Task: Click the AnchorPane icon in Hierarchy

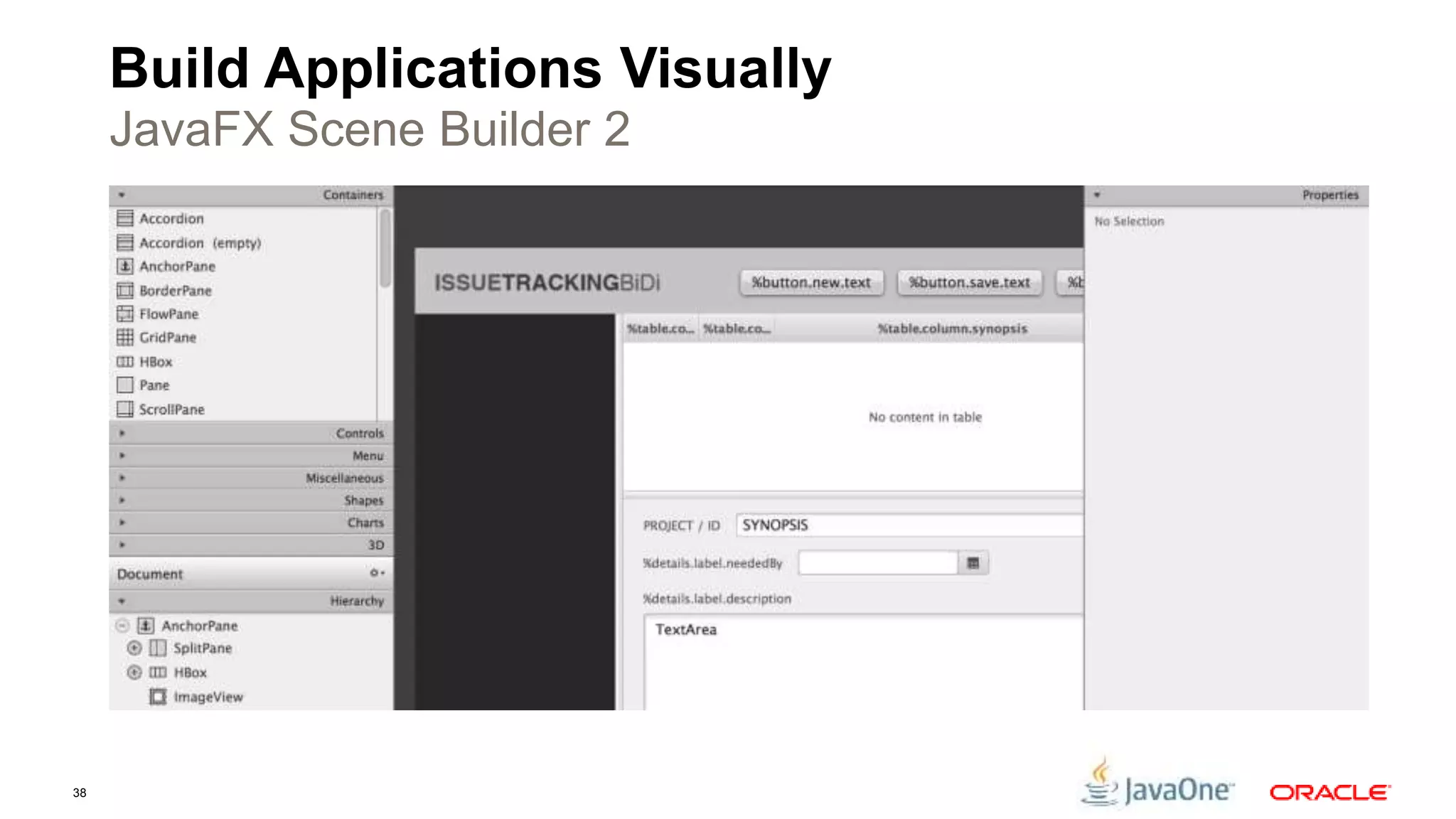Action: coord(146,626)
